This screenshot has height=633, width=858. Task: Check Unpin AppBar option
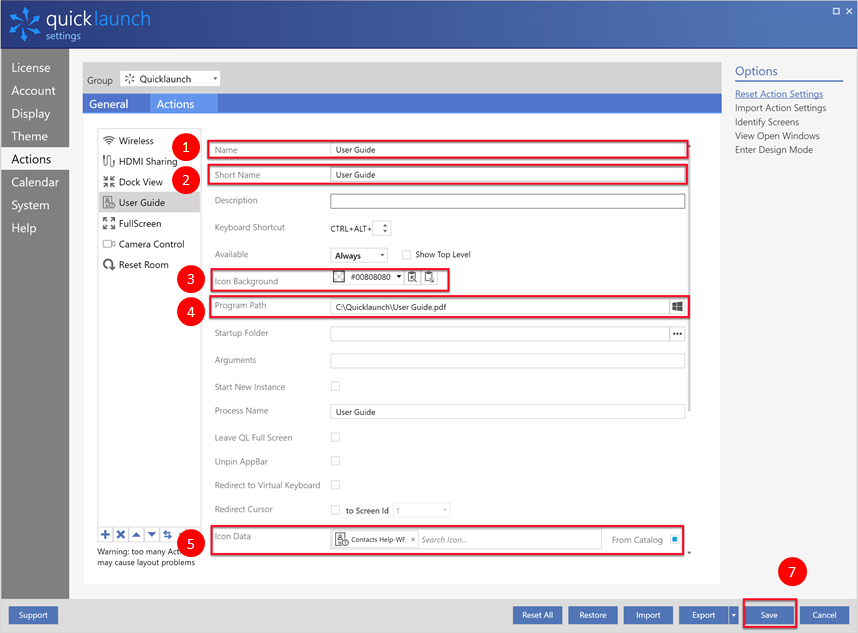point(335,461)
